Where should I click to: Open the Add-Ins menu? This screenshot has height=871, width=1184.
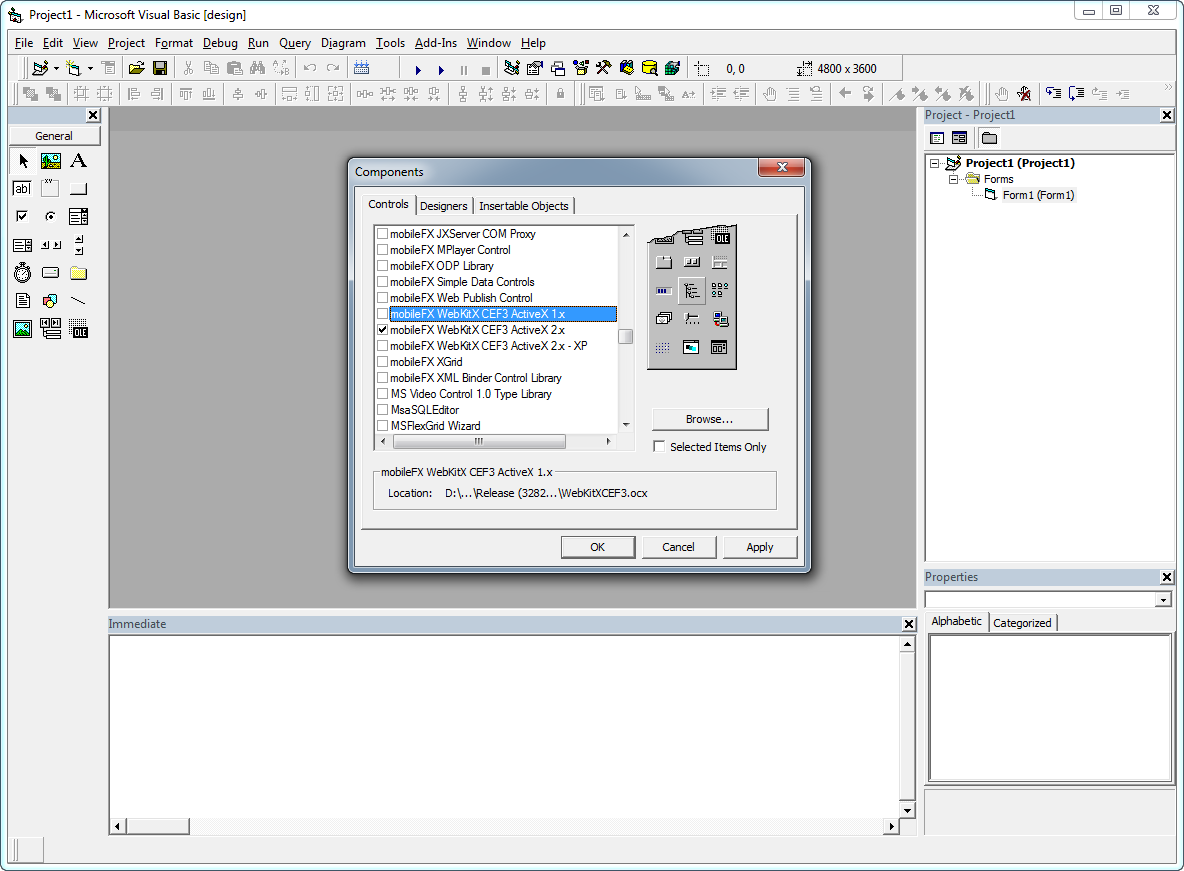coord(436,43)
